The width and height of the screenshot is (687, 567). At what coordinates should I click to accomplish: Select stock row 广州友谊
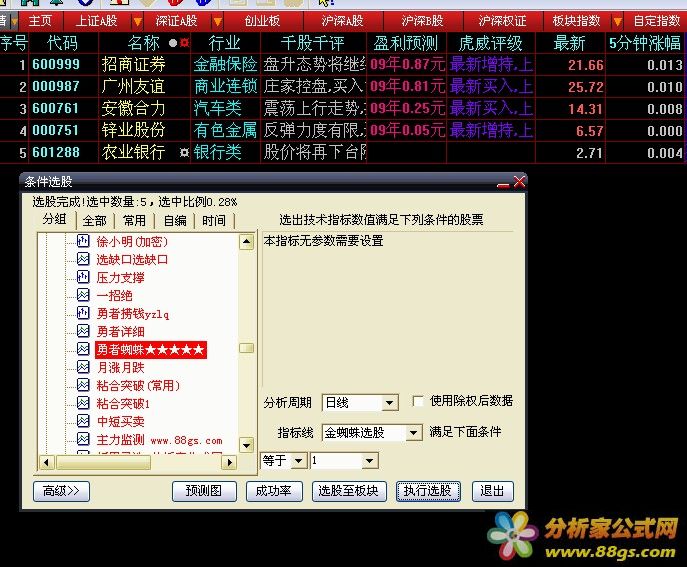click(342, 87)
